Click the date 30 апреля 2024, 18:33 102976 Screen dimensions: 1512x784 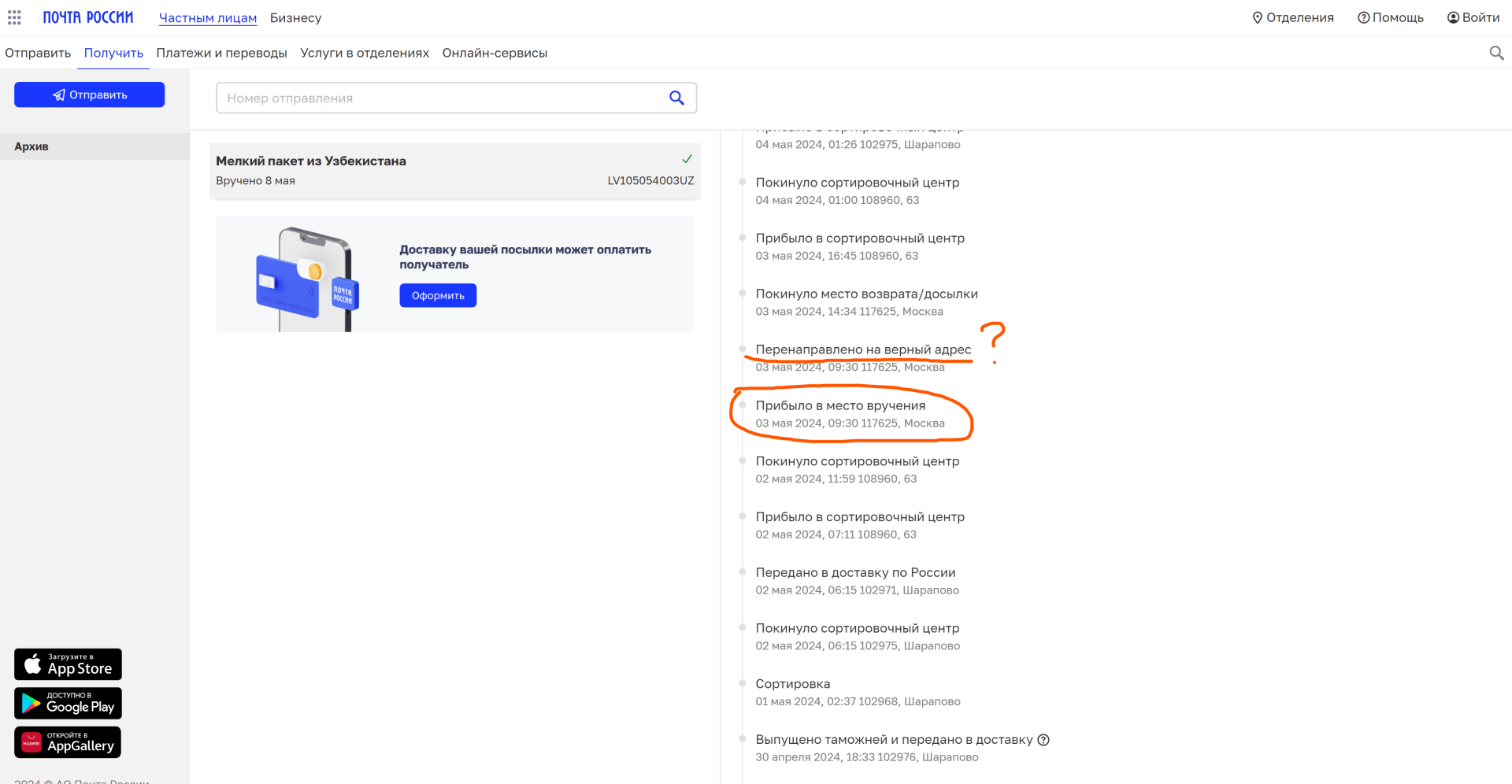pos(867,757)
